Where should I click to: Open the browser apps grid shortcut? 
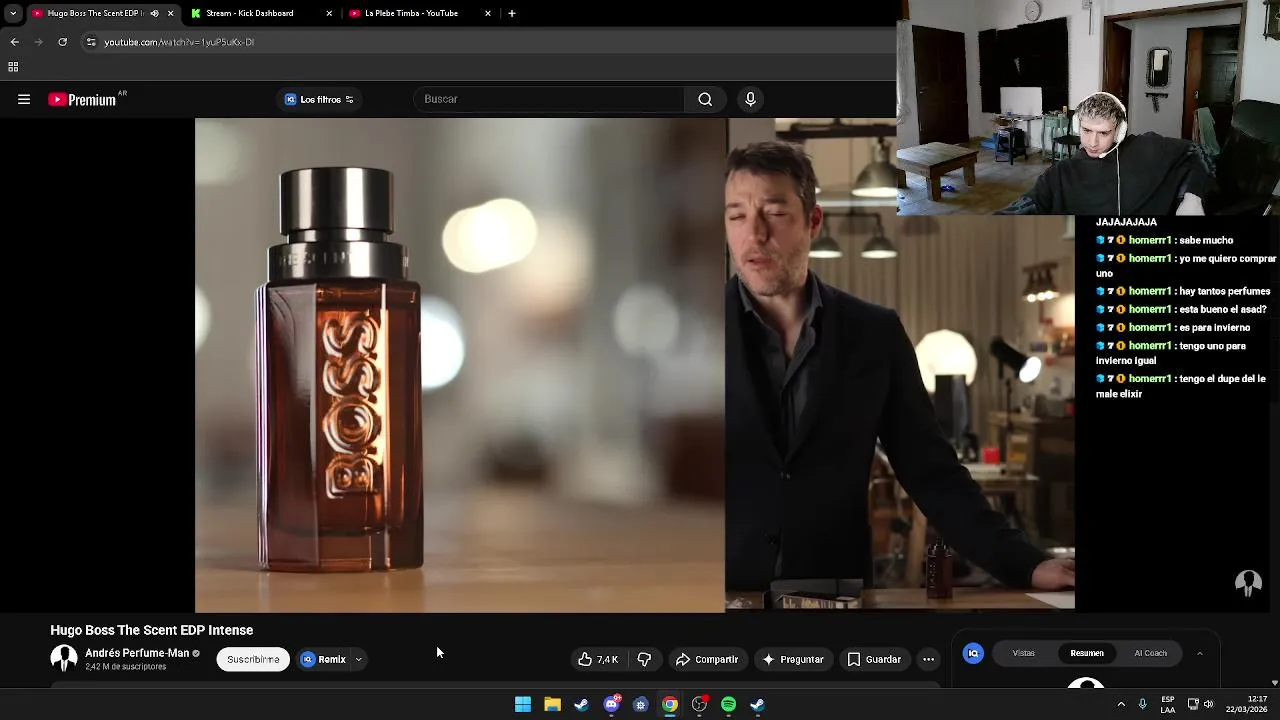(13, 67)
